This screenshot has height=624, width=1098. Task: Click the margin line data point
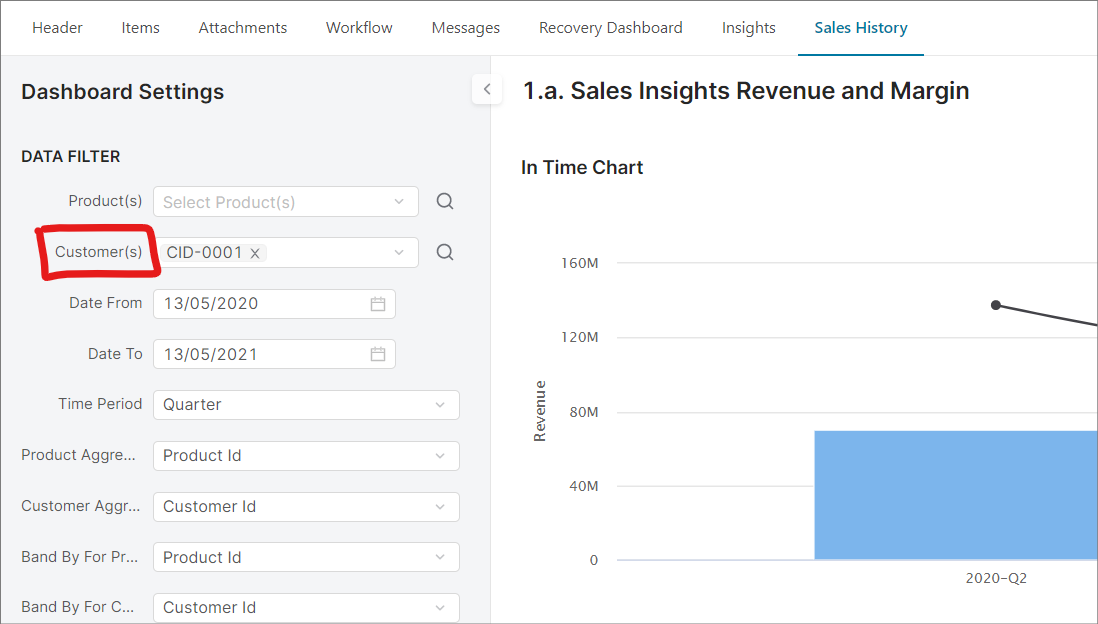pyautogui.click(x=996, y=305)
